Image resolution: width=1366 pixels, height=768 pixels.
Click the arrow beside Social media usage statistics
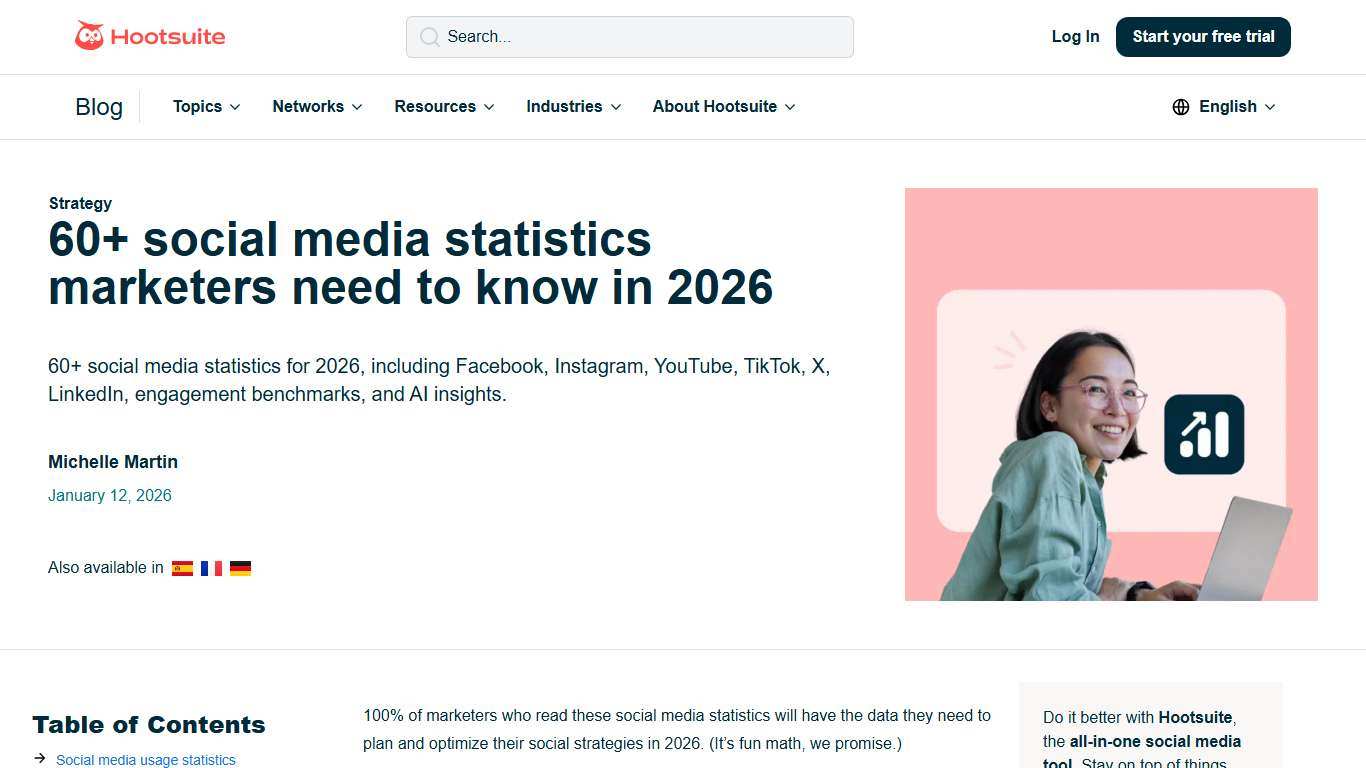click(x=40, y=758)
